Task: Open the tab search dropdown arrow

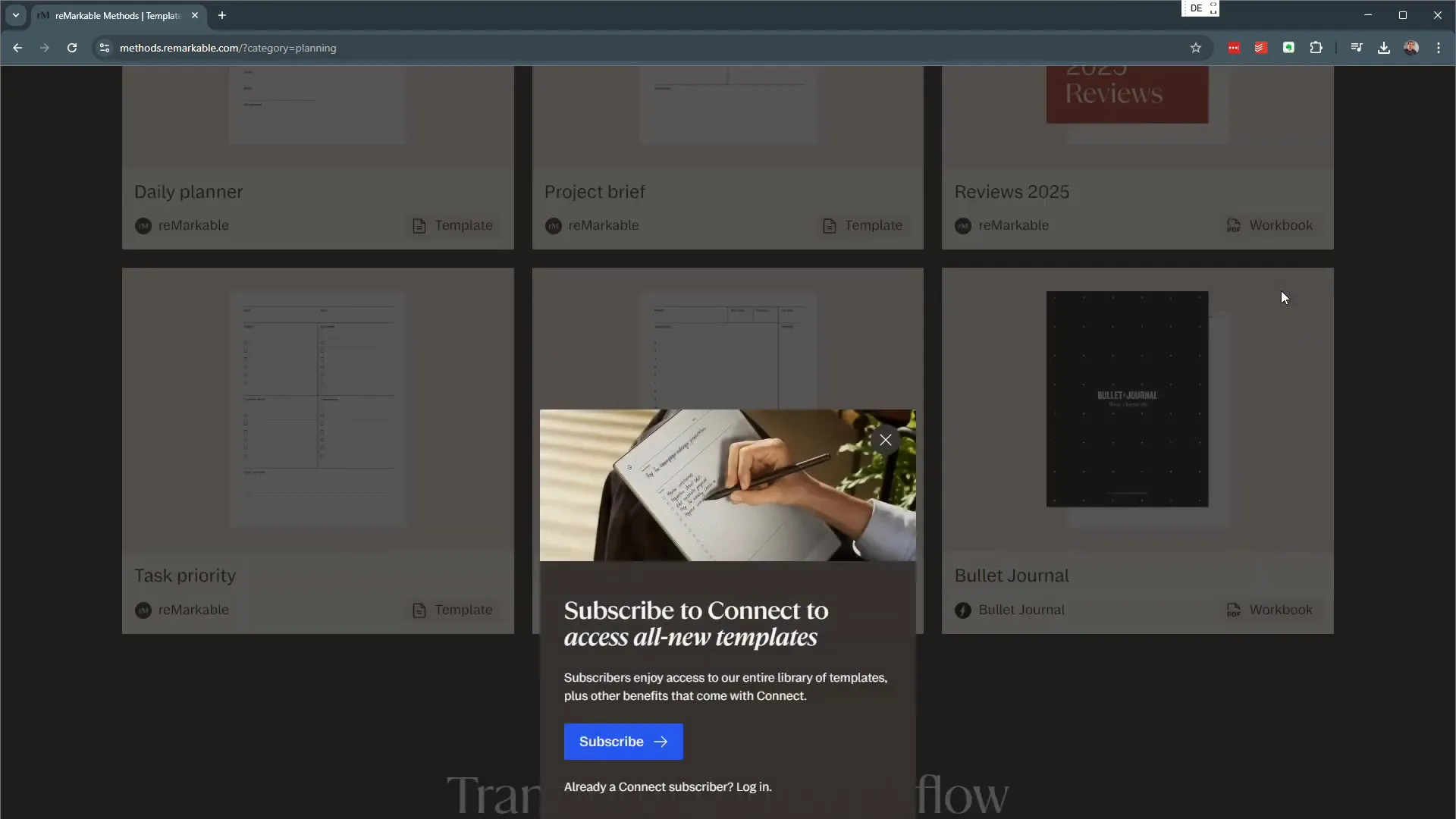Action: (x=16, y=15)
